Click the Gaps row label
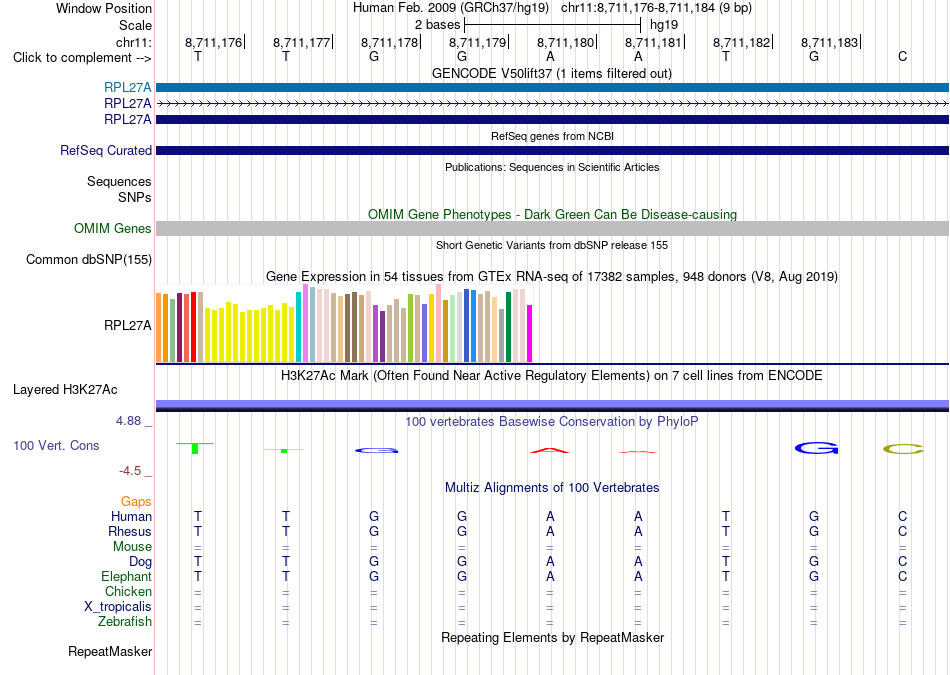 click(136, 501)
